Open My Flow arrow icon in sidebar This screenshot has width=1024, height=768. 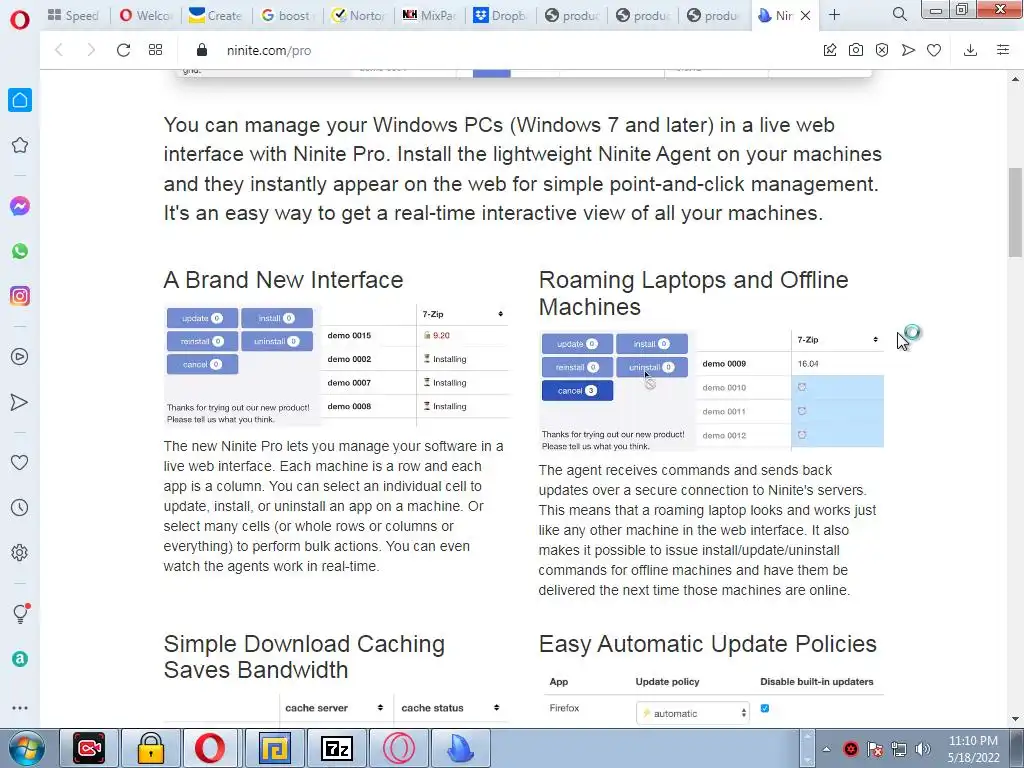click(x=20, y=402)
